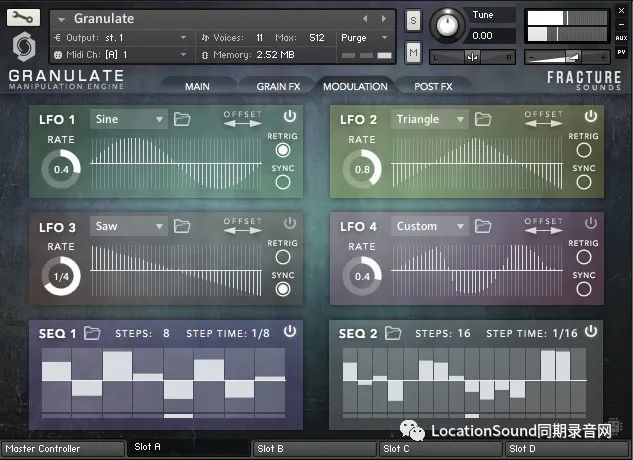633x460 pixels.
Task: Open LFO 4 preset folder icon
Action: point(483,226)
